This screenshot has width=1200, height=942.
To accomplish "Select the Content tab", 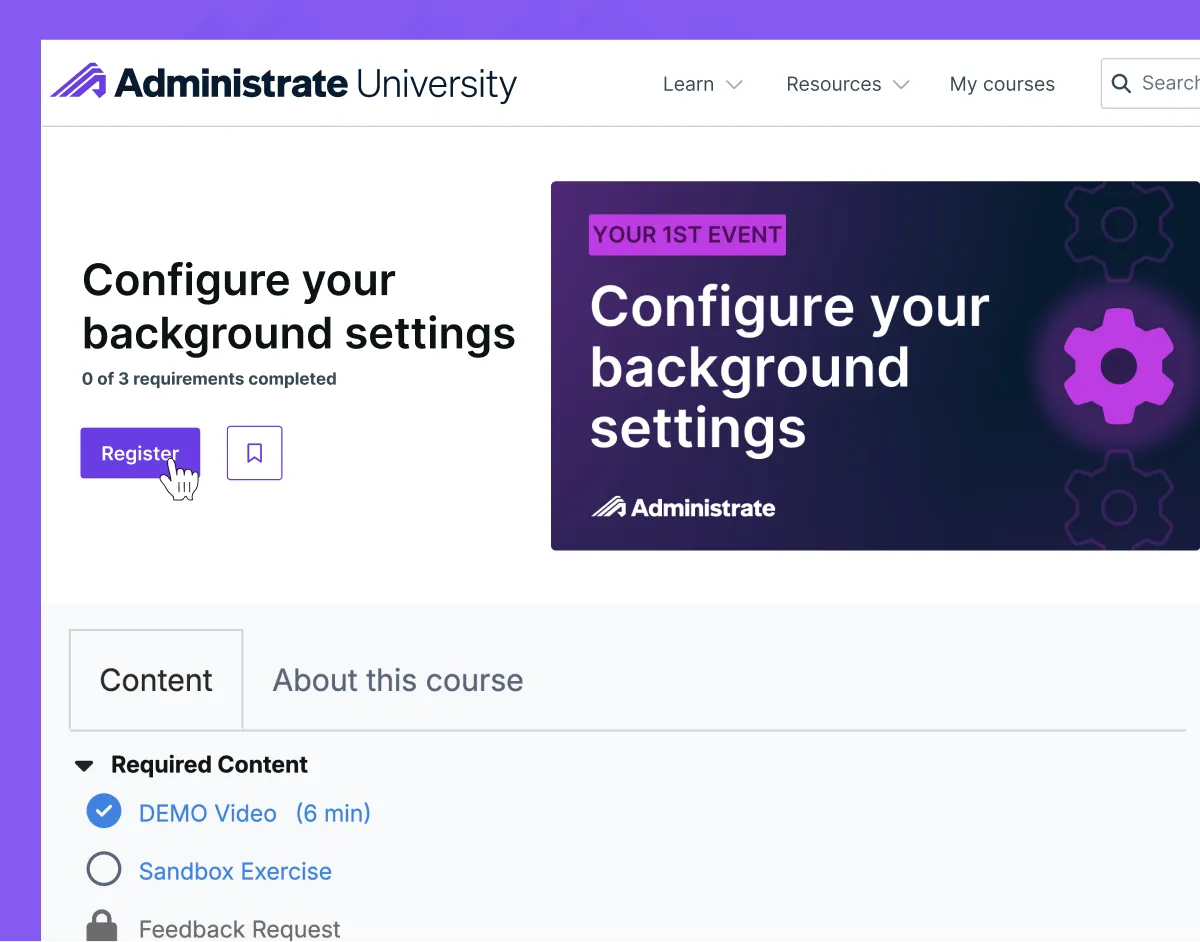I will pyautogui.click(x=156, y=680).
